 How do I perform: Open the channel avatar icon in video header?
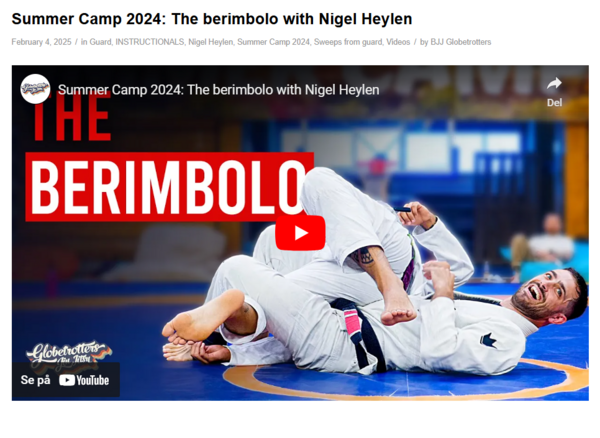pyautogui.click(x=35, y=89)
